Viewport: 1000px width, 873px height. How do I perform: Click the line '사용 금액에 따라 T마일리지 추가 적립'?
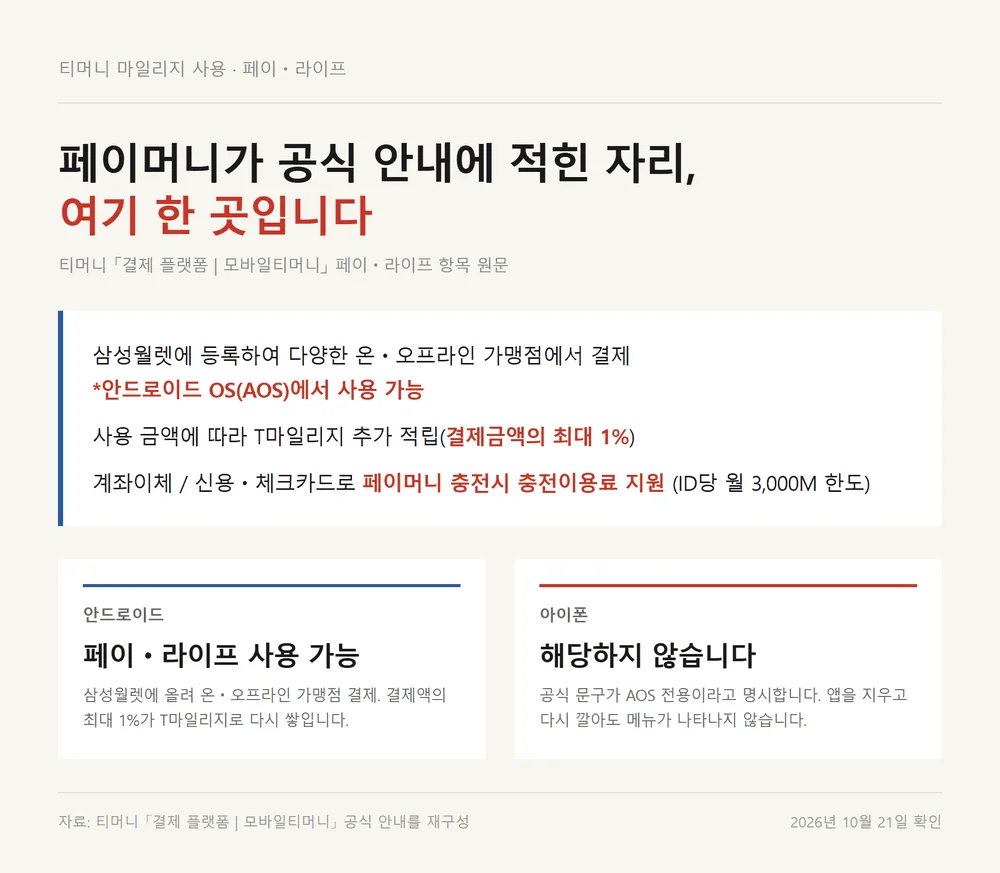point(267,437)
